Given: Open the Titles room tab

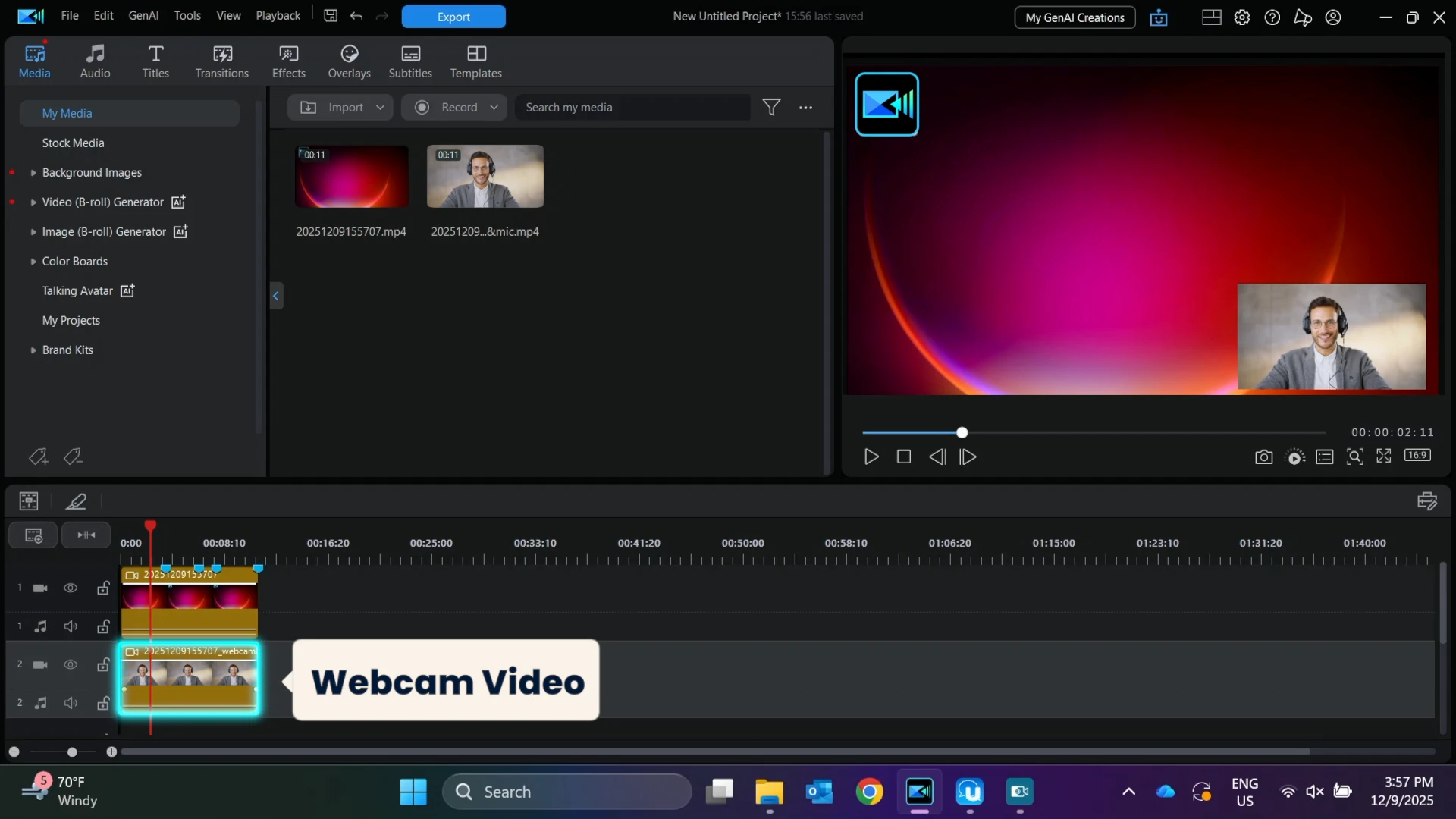Looking at the screenshot, I should (x=155, y=61).
